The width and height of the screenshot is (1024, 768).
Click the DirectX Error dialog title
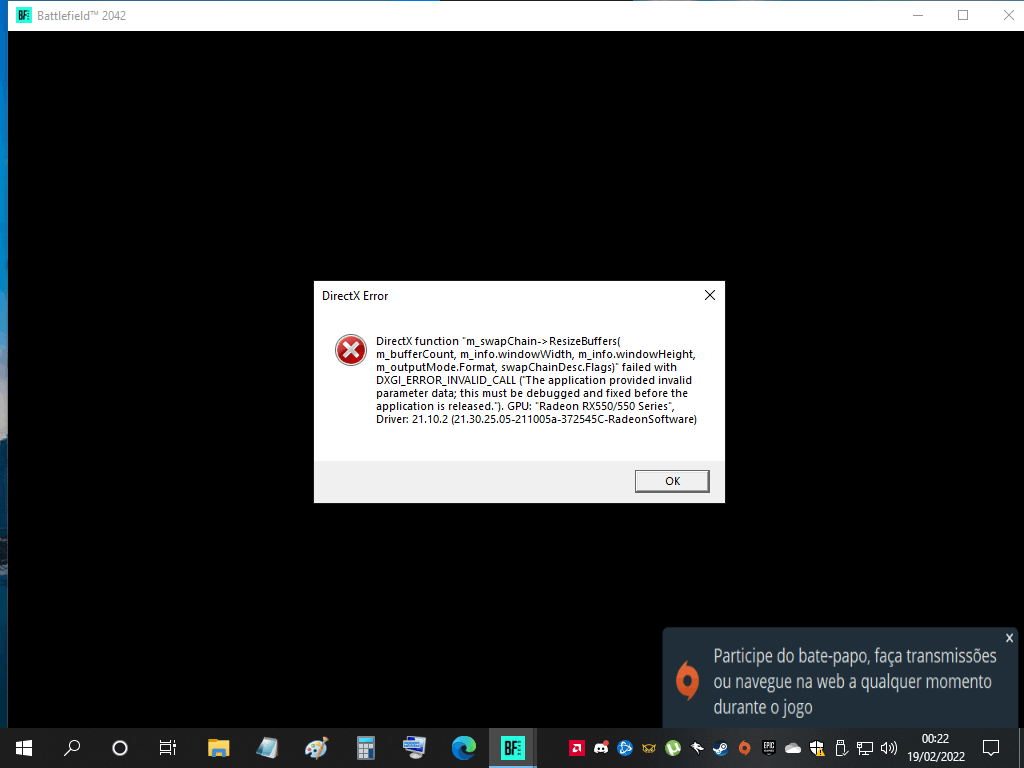pos(355,296)
